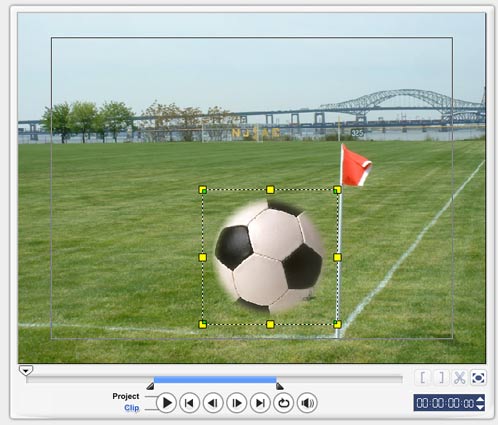This screenshot has width=498, height=425.
Task: Step forward to the next frame
Action: [237, 403]
